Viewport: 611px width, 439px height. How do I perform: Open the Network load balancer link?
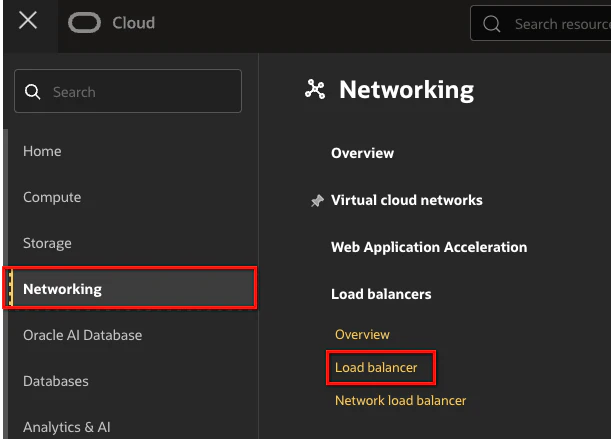401,400
